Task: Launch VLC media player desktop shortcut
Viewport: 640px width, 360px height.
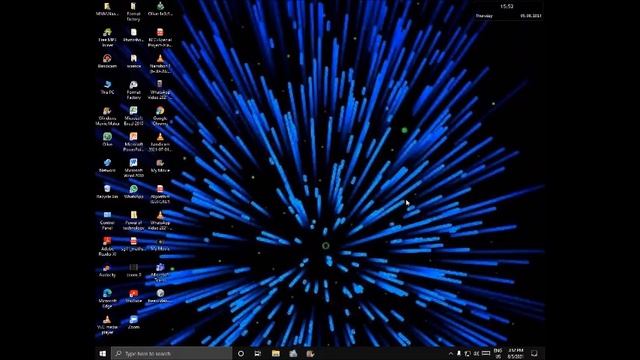Action: pyautogui.click(x=107, y=325)
